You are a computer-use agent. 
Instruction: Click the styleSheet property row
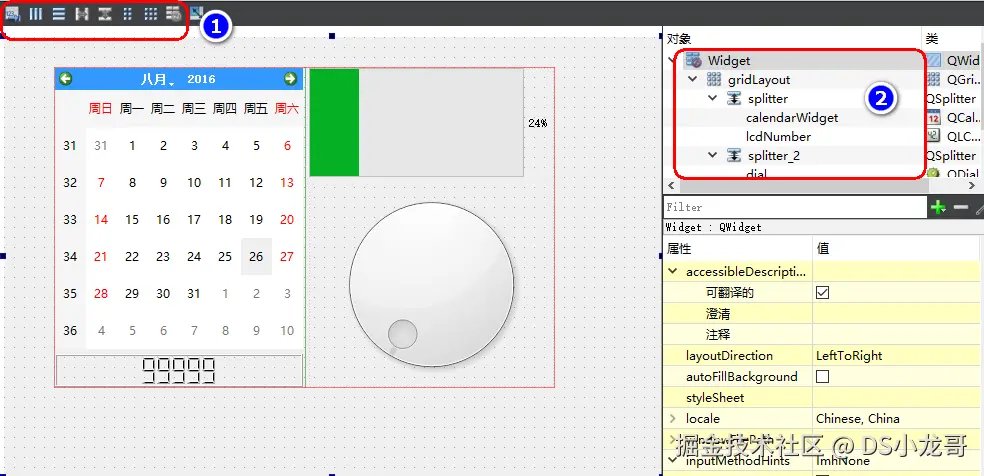pyautogui.click(x=823, y=398)
